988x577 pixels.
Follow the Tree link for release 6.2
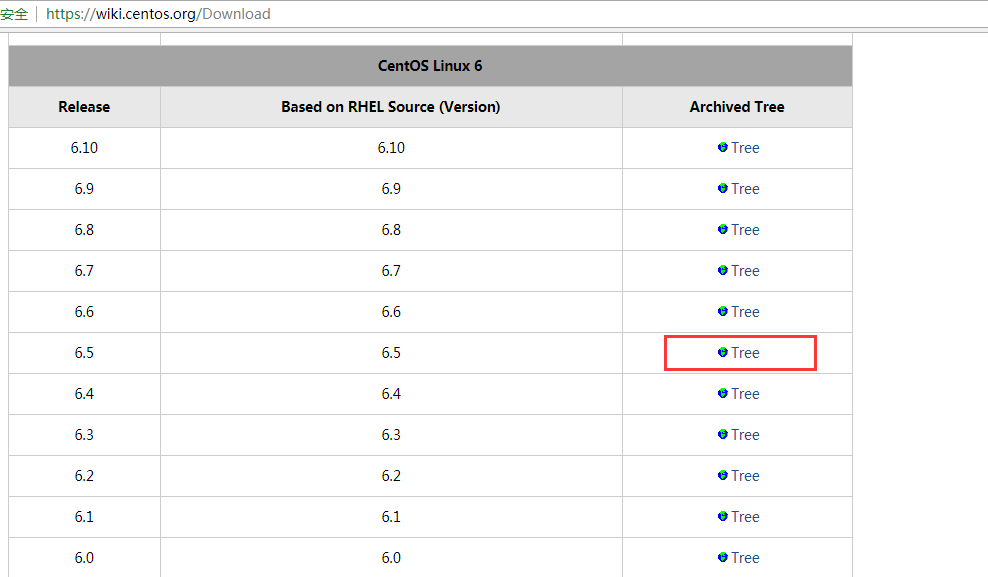tap(745, 476)
